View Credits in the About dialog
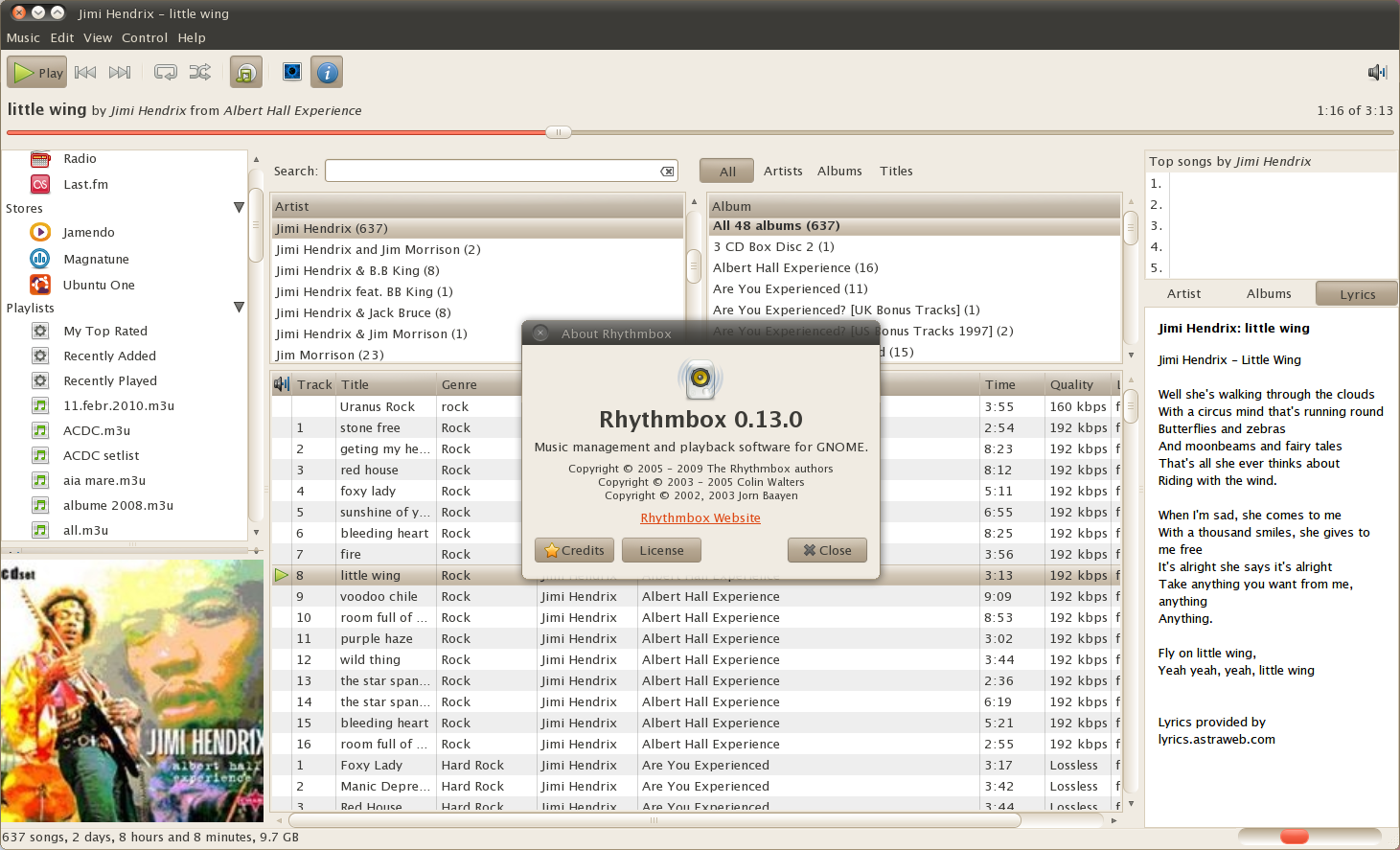Screen dimensions: 1400x850 [x=574, y=550]
